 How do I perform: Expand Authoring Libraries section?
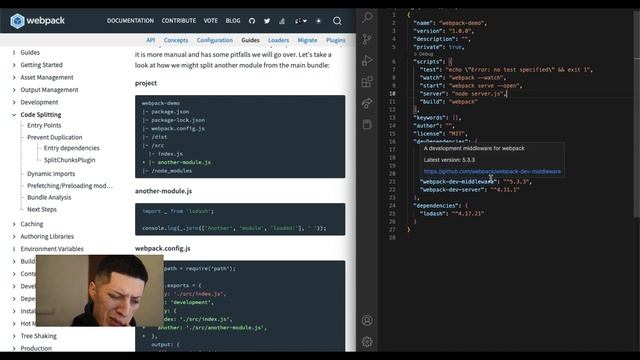(14, 237)
